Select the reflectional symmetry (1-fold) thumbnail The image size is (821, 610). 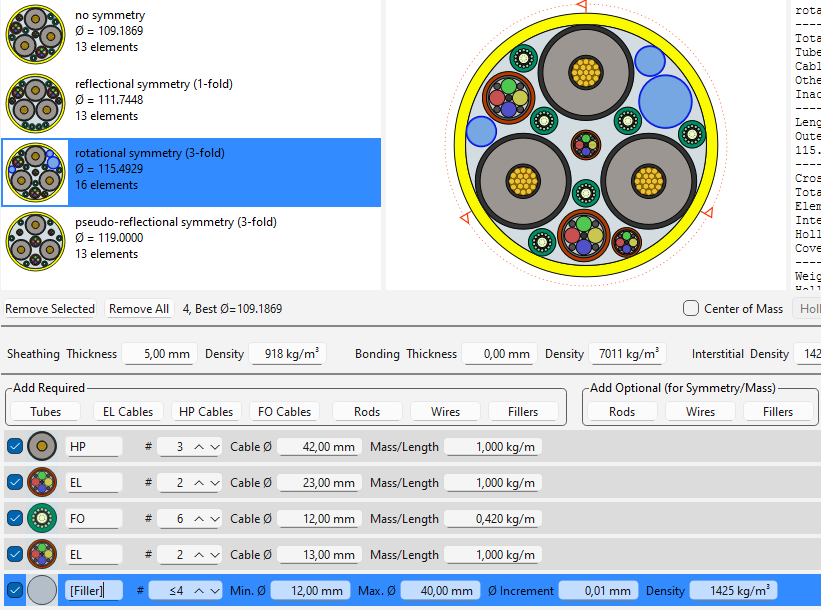(35, 103)
